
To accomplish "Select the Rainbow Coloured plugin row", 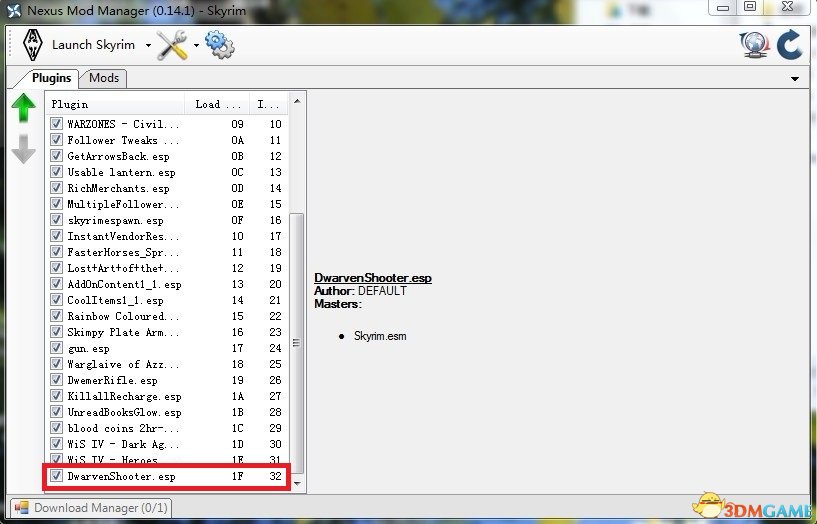I will [x=167, y=316].
